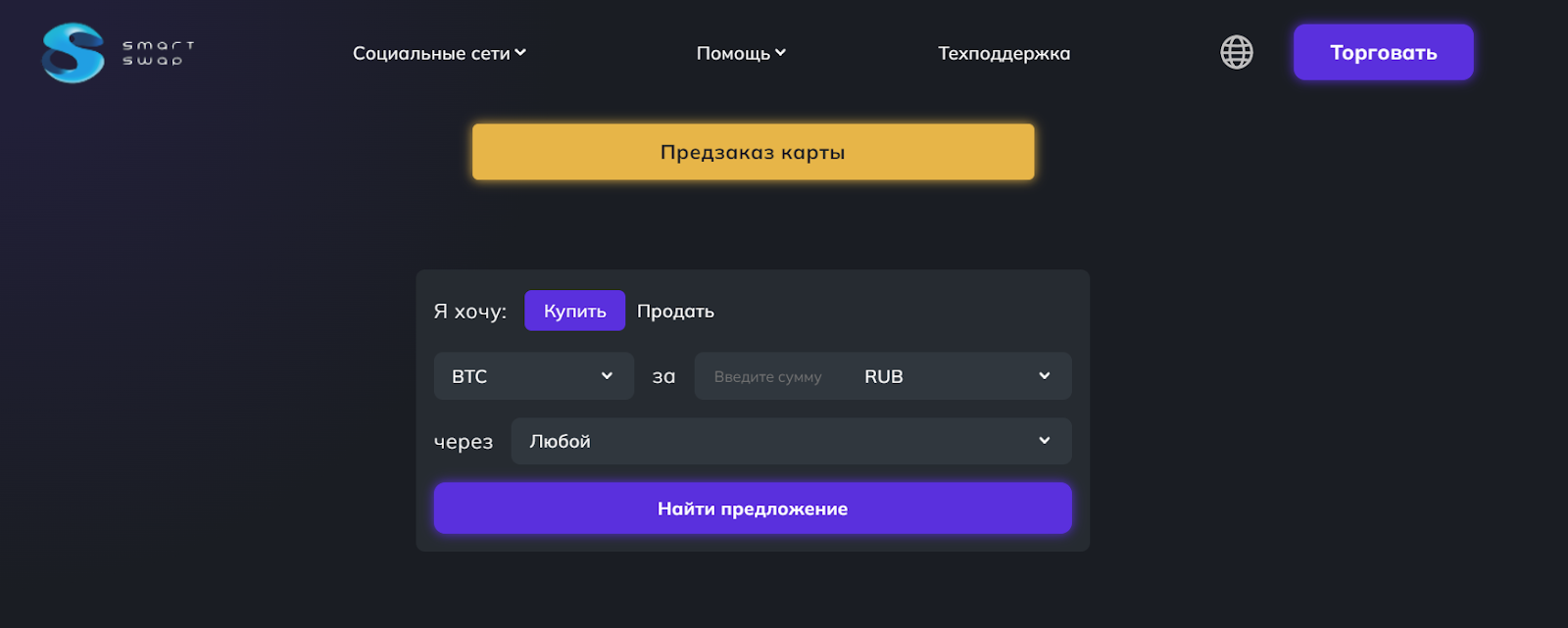Viewport: 1568px width, 628px height.
Task: Focus the Введите сумму amount field
Action: 769,376
